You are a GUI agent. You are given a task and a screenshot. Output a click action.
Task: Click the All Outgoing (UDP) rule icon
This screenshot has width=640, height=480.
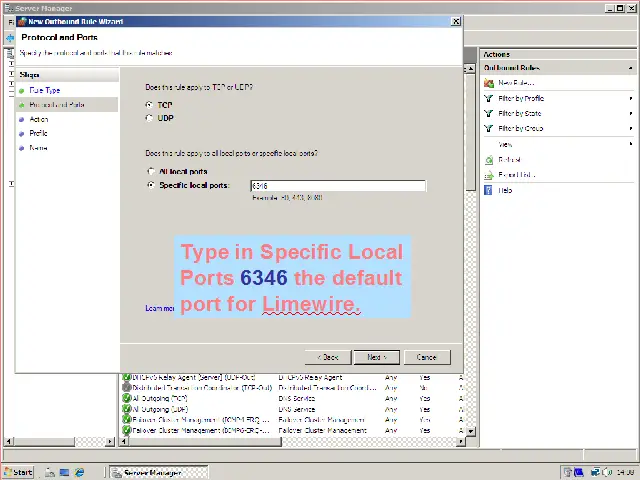[127, 409]
